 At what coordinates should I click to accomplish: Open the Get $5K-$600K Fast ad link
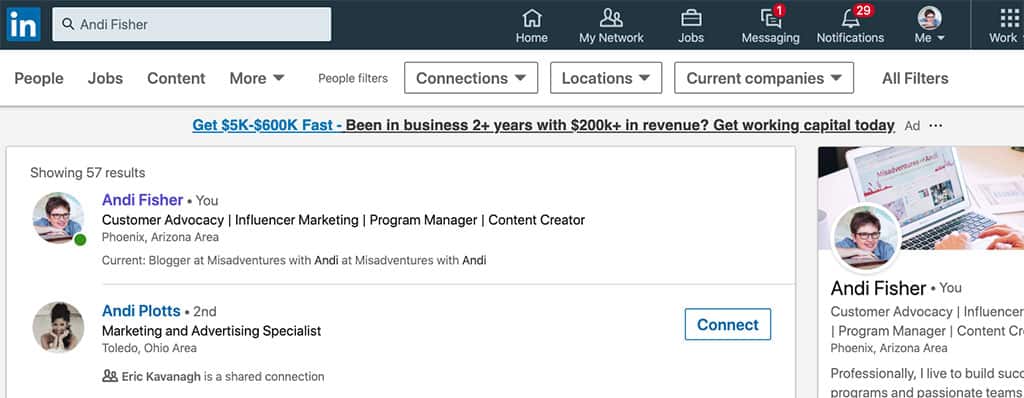click(x=268, y=125)
